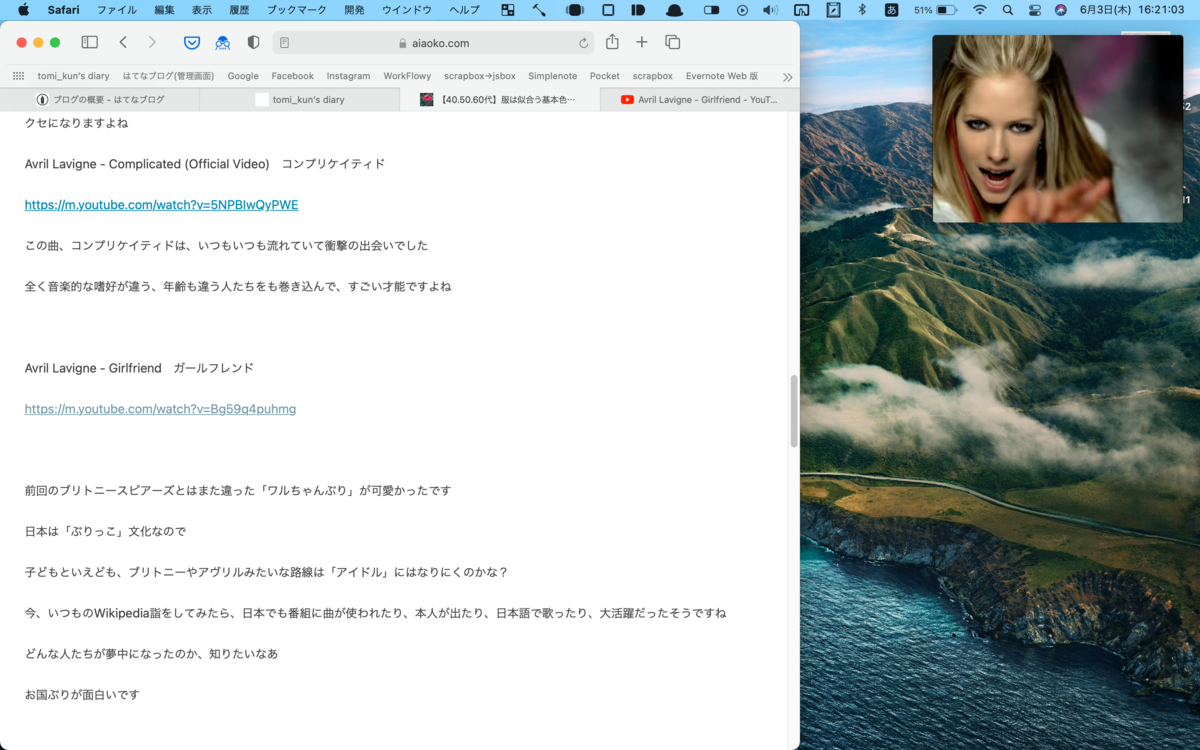Open tomi_kun's diary bookmark
This screenshot has height=750, width=1200.
pyautogui.click(x=74, y=76)
